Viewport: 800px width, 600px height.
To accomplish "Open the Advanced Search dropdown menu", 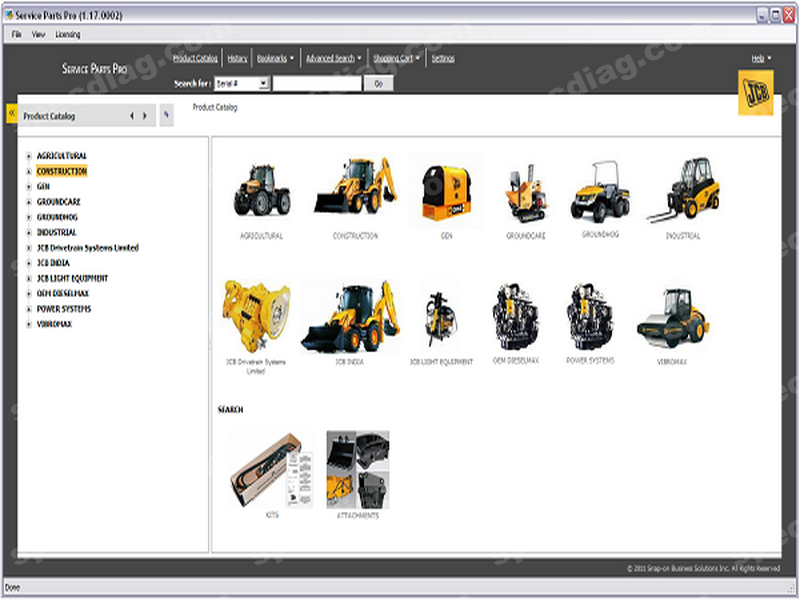I will (x=334, y=59).
